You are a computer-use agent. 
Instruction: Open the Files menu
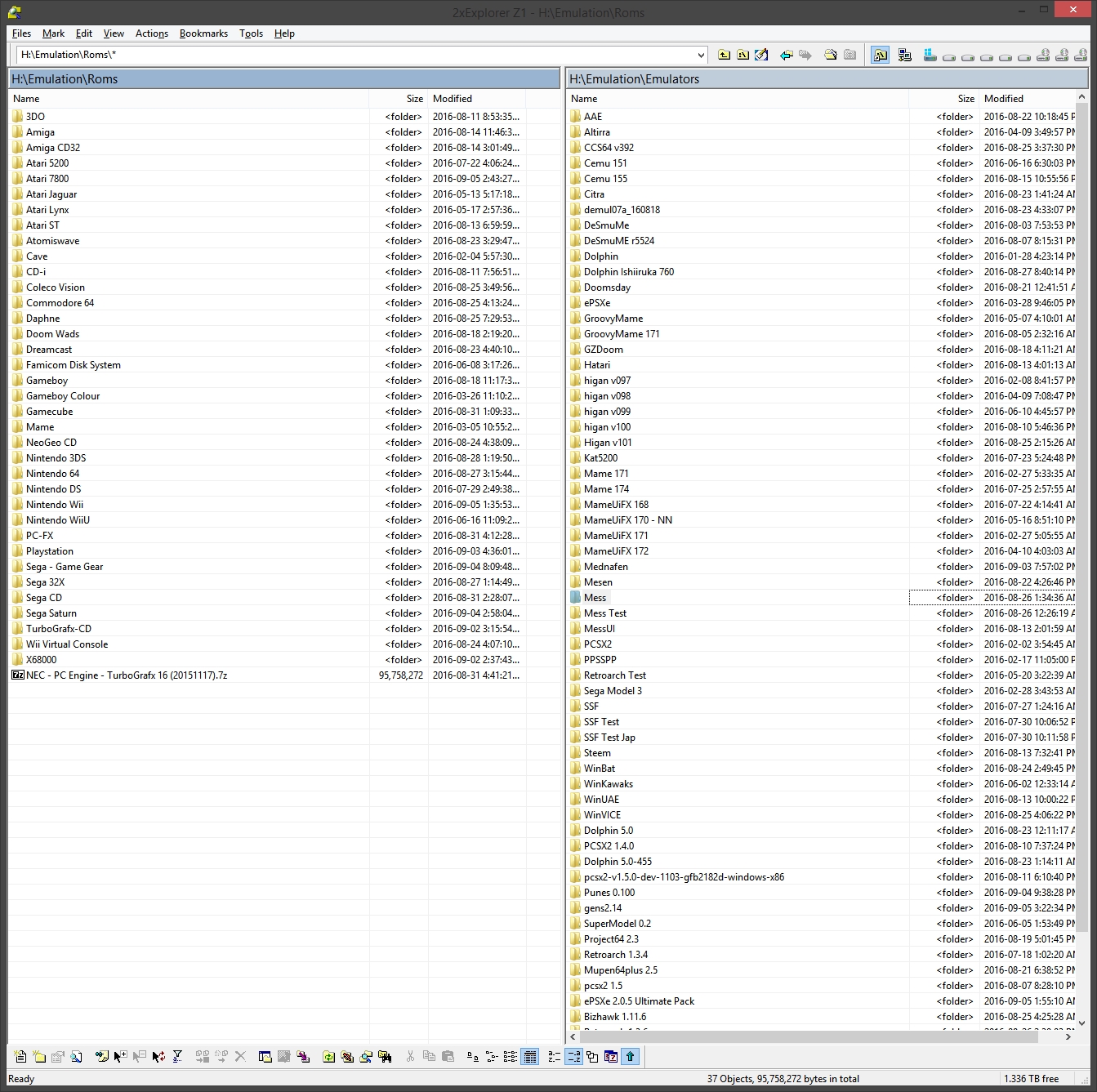21,33
